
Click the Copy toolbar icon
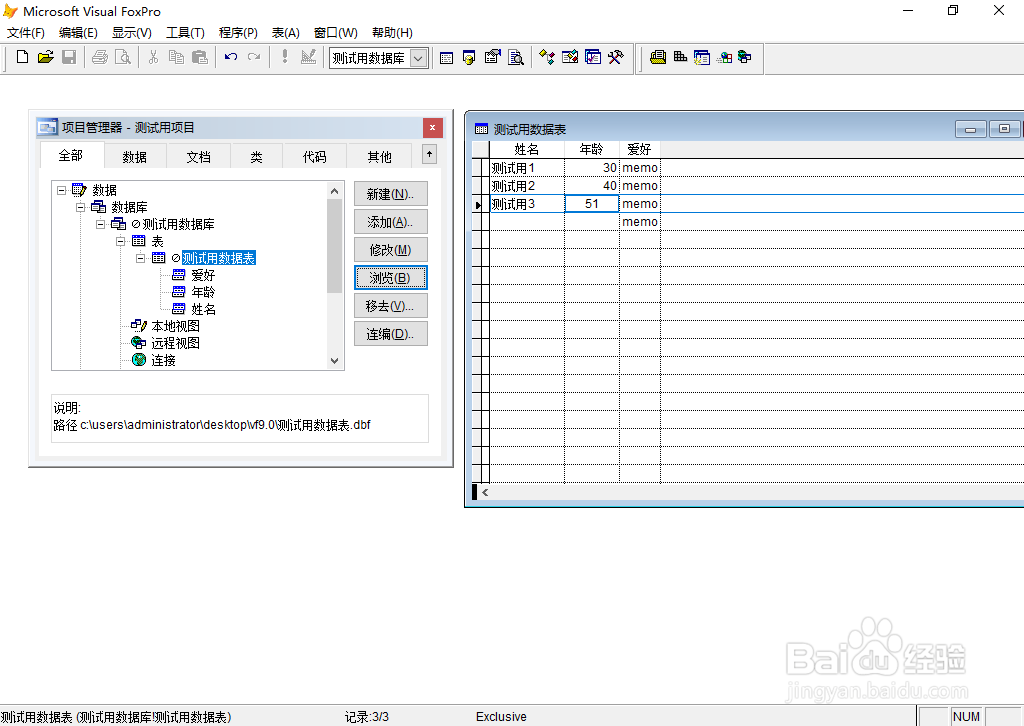pyautogui.click(x=176, y=57)
